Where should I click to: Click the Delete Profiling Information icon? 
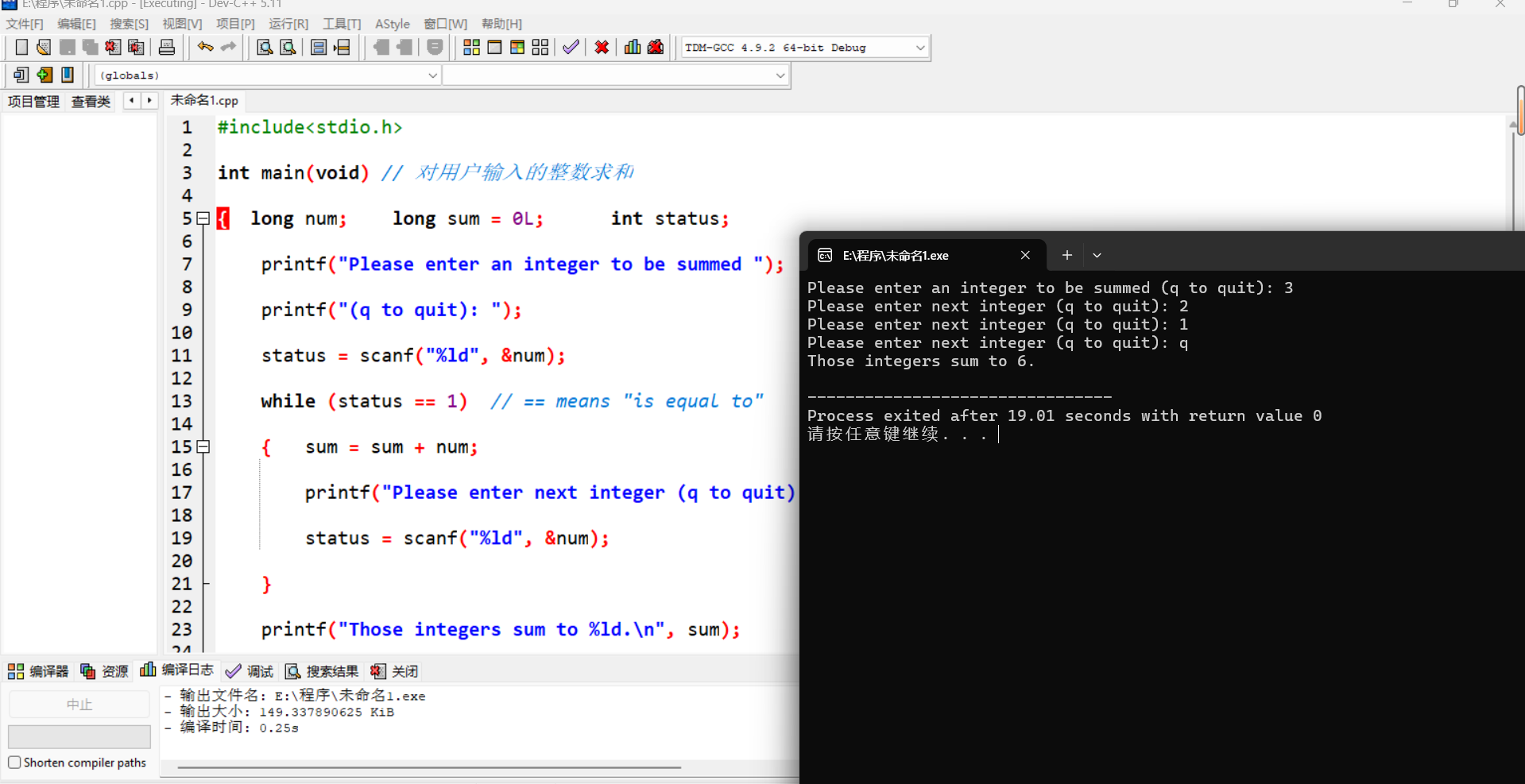(656, 48)
